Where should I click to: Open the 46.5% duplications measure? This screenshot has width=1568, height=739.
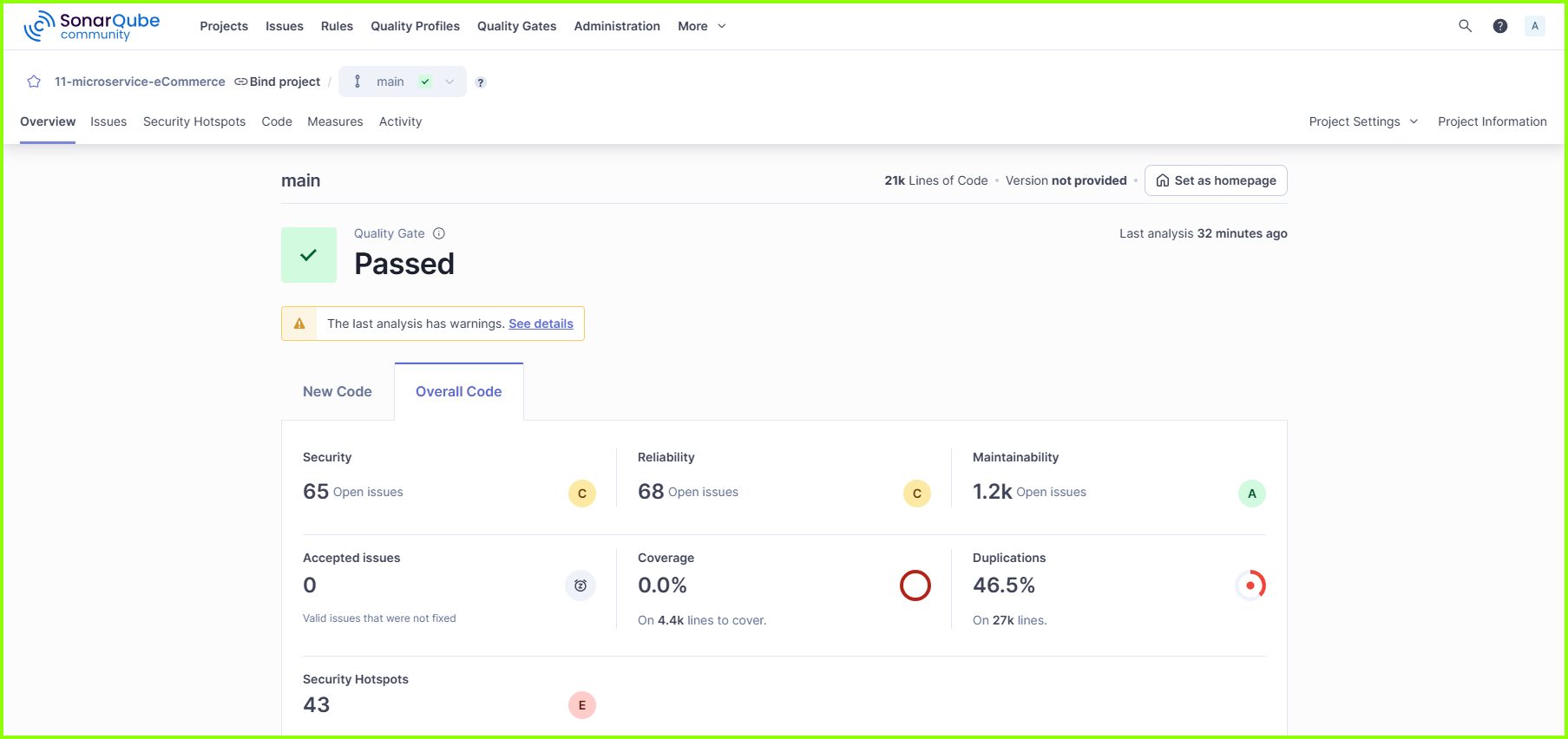point(1004,585)
